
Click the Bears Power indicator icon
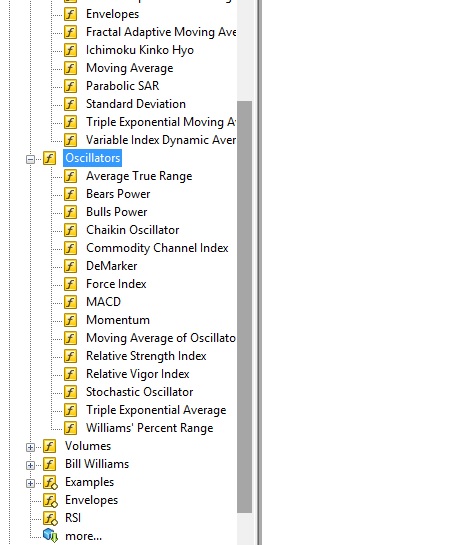pyautogui.click(x=71, y=194)
